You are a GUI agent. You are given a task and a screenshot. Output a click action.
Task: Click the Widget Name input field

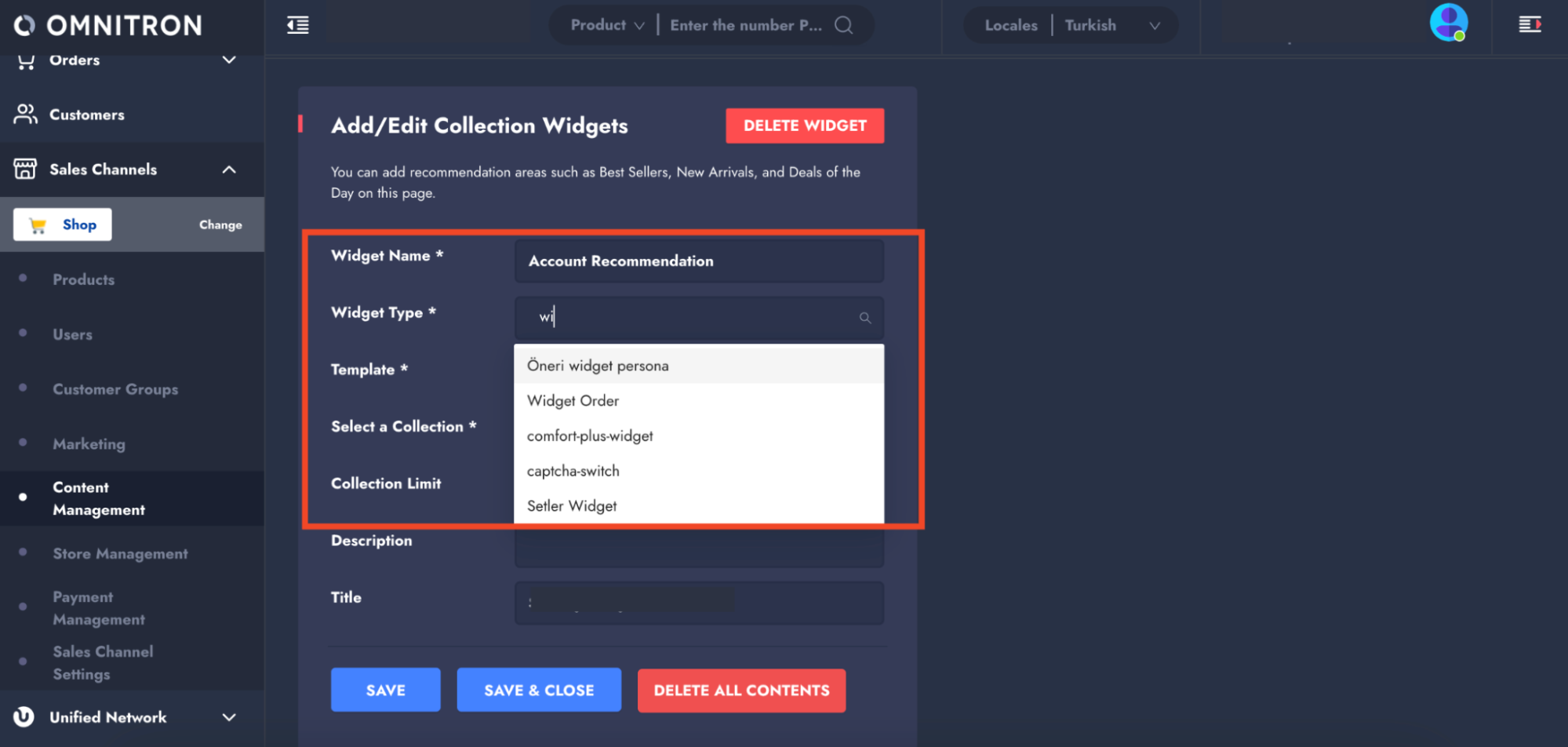699,261
